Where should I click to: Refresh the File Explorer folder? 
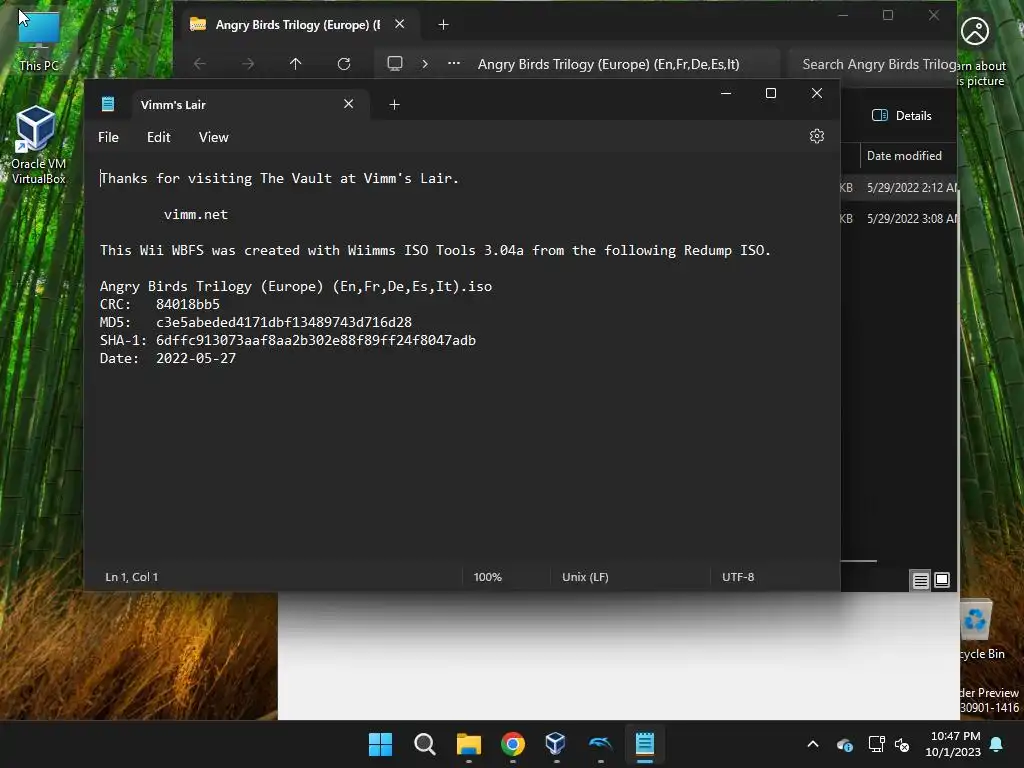pos(344,63)
